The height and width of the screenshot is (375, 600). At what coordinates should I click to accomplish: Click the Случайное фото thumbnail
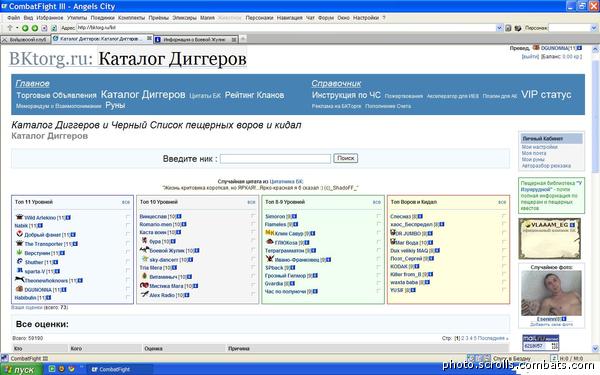pos(551,293)
